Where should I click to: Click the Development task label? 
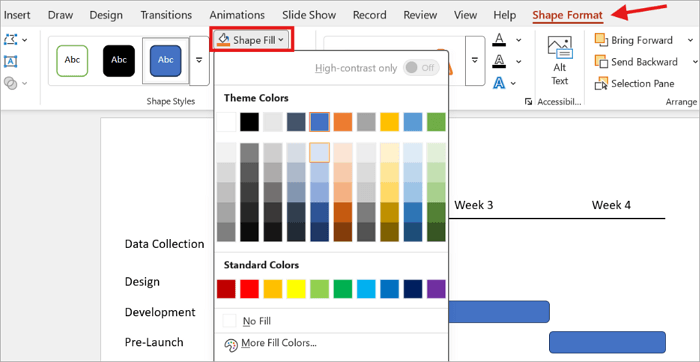160,312
